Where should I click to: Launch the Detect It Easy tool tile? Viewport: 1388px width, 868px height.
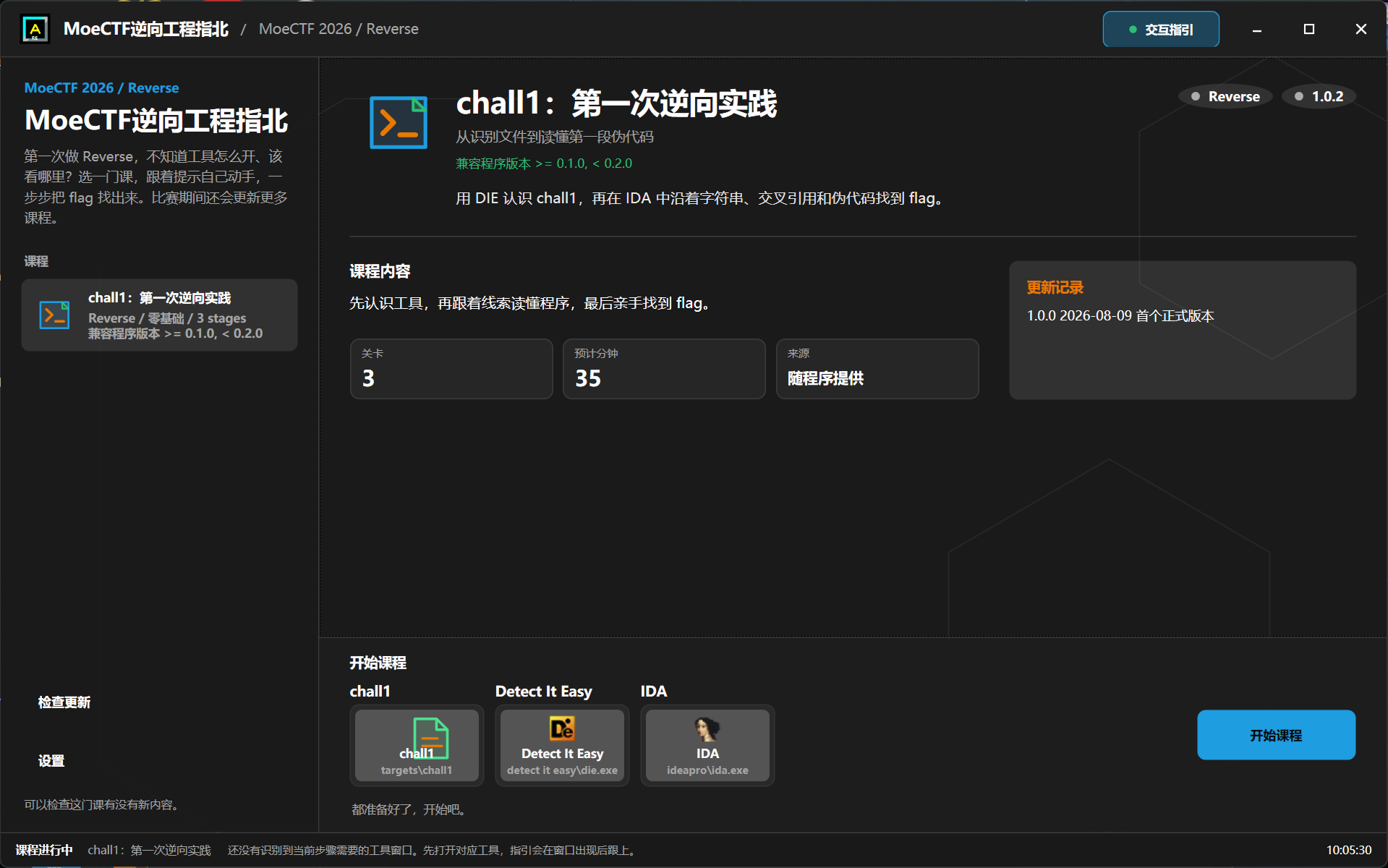562,745
